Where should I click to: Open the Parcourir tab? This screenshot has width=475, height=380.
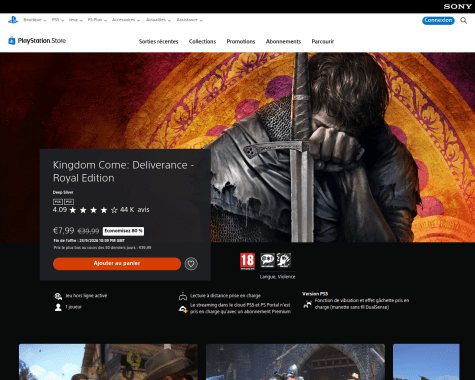pyautogui.click(x=323, y=42)
